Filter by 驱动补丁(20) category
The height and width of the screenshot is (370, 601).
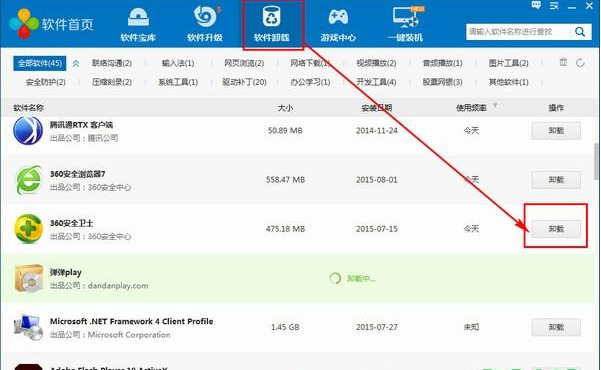tap(244, 82)
